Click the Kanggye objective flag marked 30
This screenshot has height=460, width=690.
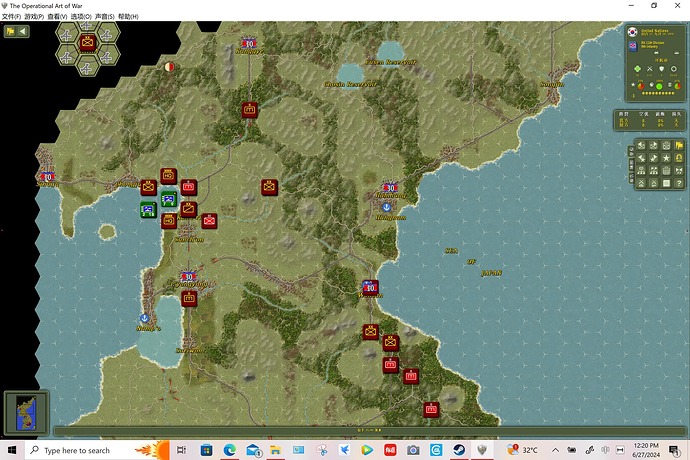[x=249, y=43]
